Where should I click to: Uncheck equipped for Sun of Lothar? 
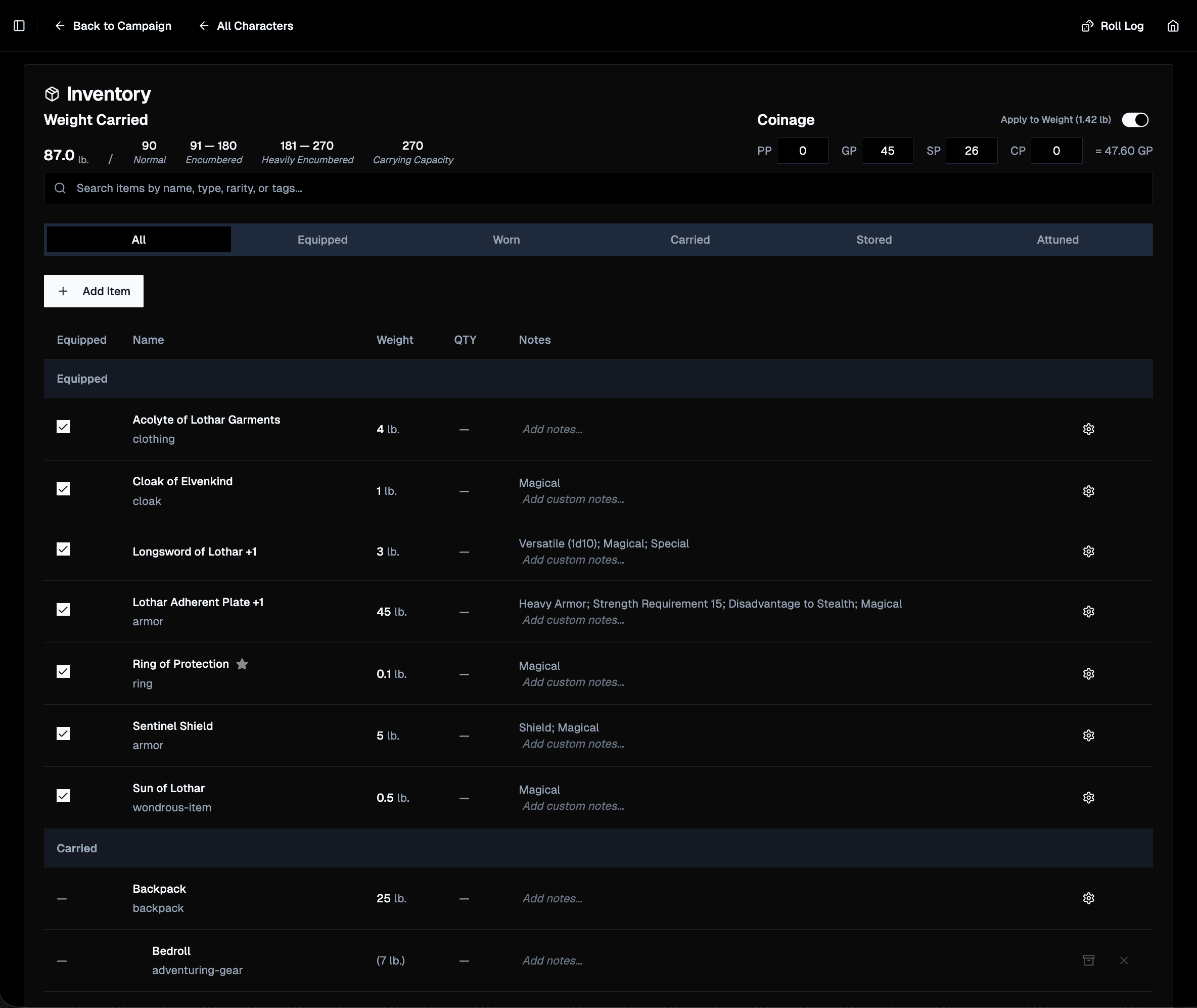tap(63, 795)
